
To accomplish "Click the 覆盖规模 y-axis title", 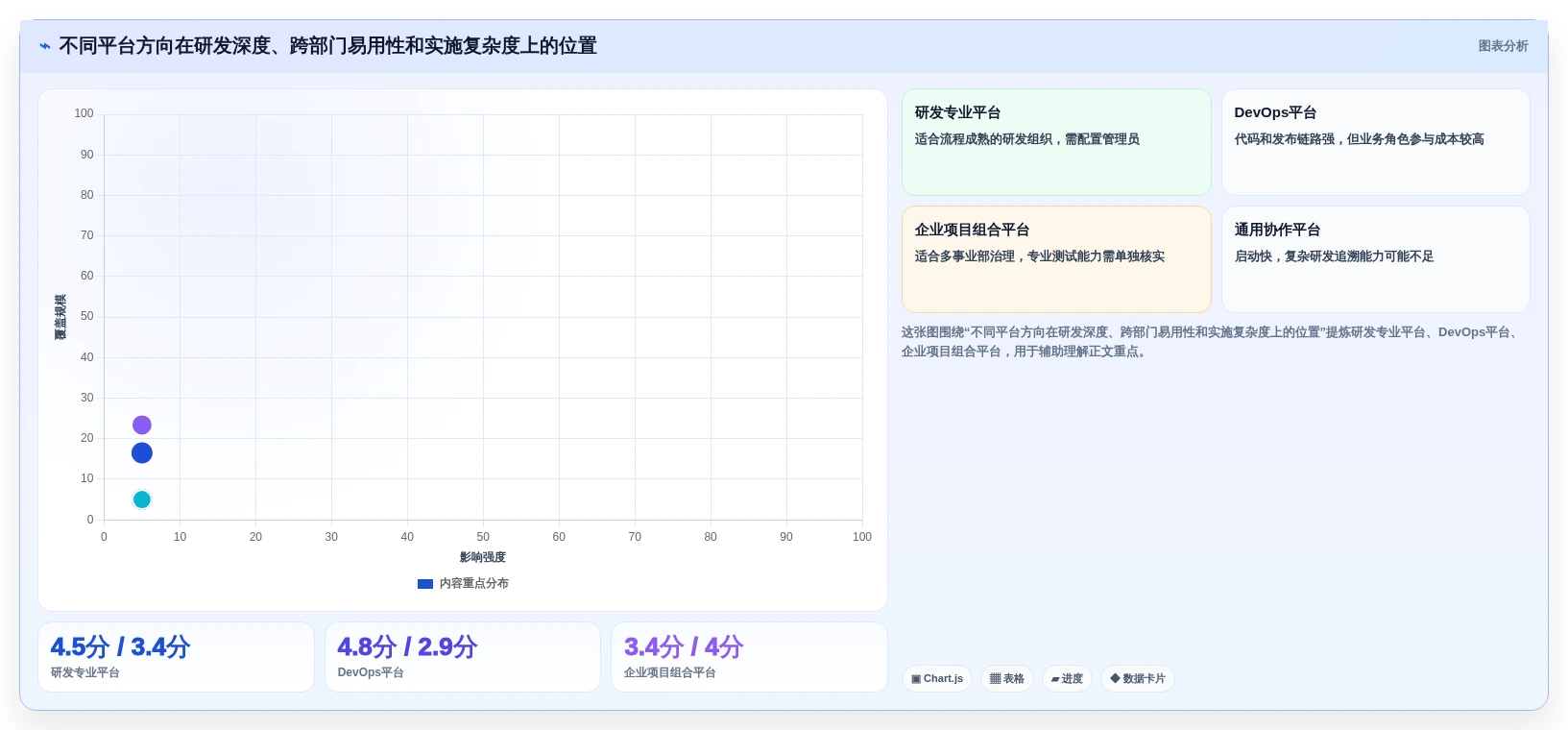I will [60, 317].
